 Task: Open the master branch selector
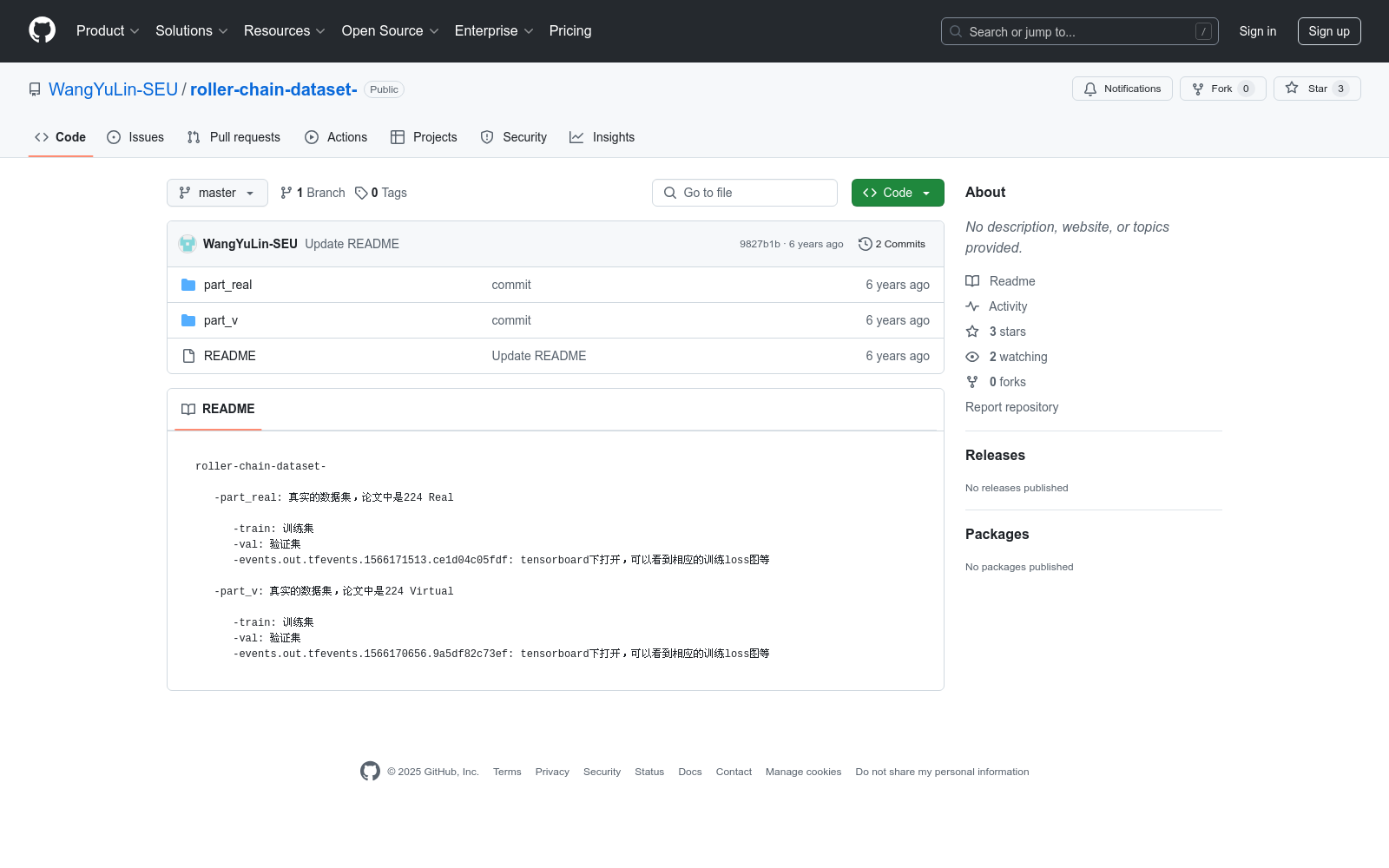tap(217, 193)
